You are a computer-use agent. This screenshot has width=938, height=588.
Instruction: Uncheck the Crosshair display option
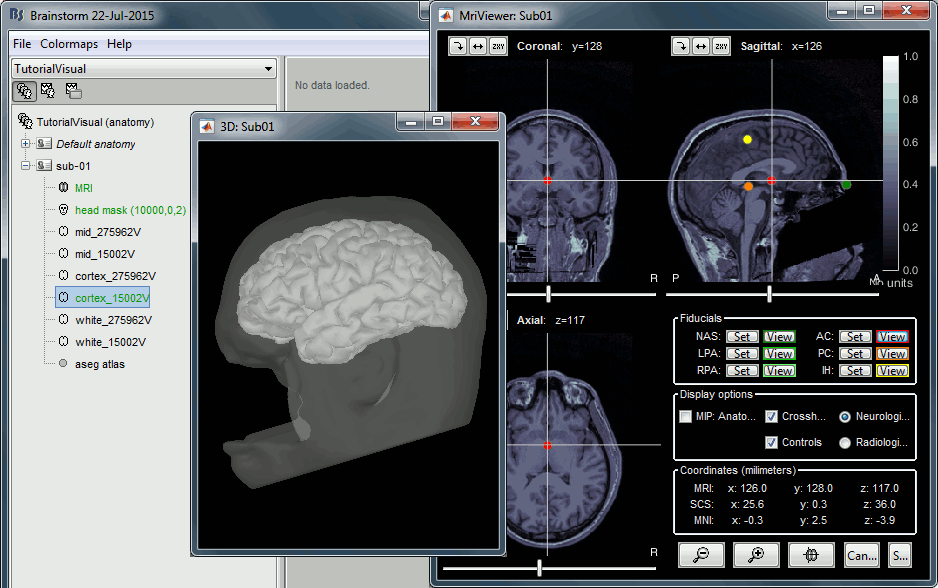(772, 416)
